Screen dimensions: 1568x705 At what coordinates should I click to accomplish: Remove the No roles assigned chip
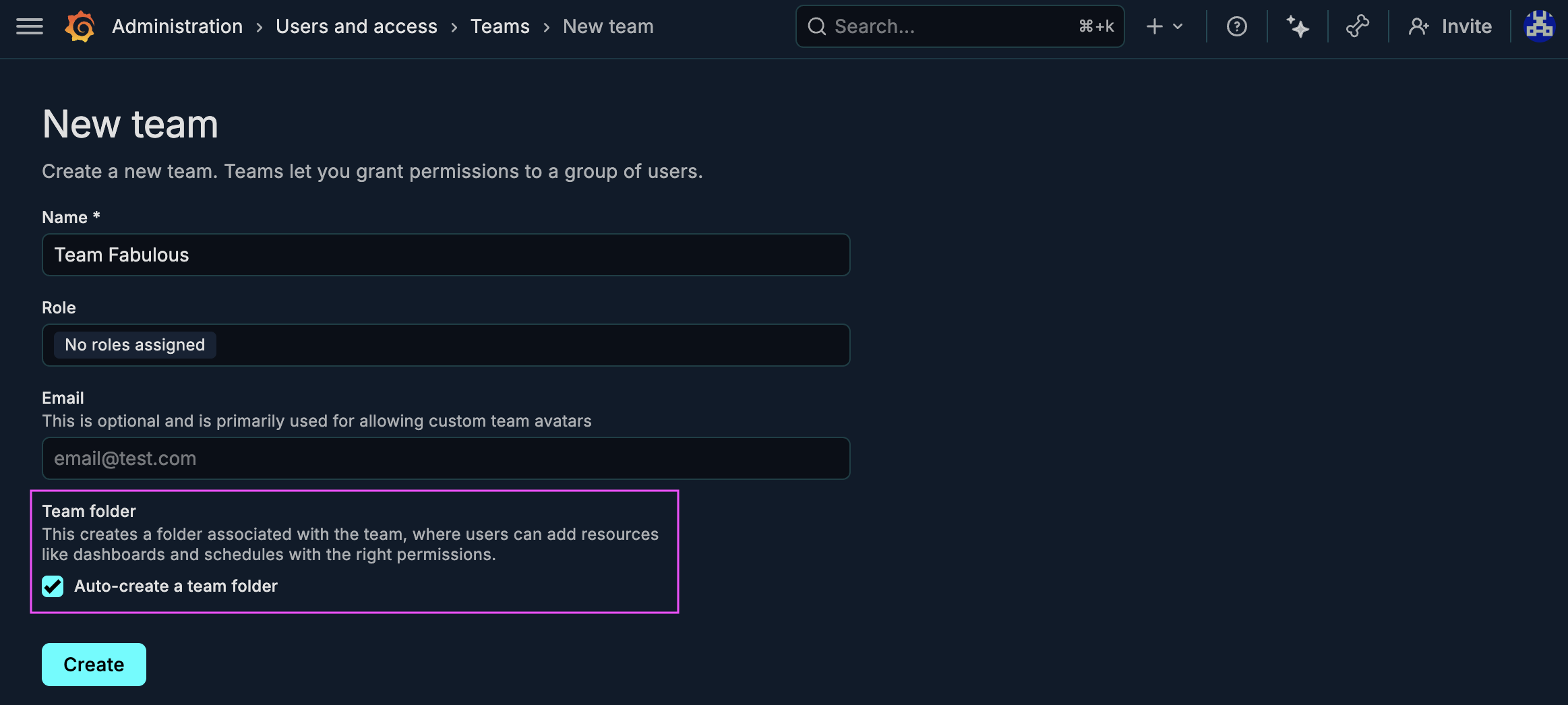point(133,344)
